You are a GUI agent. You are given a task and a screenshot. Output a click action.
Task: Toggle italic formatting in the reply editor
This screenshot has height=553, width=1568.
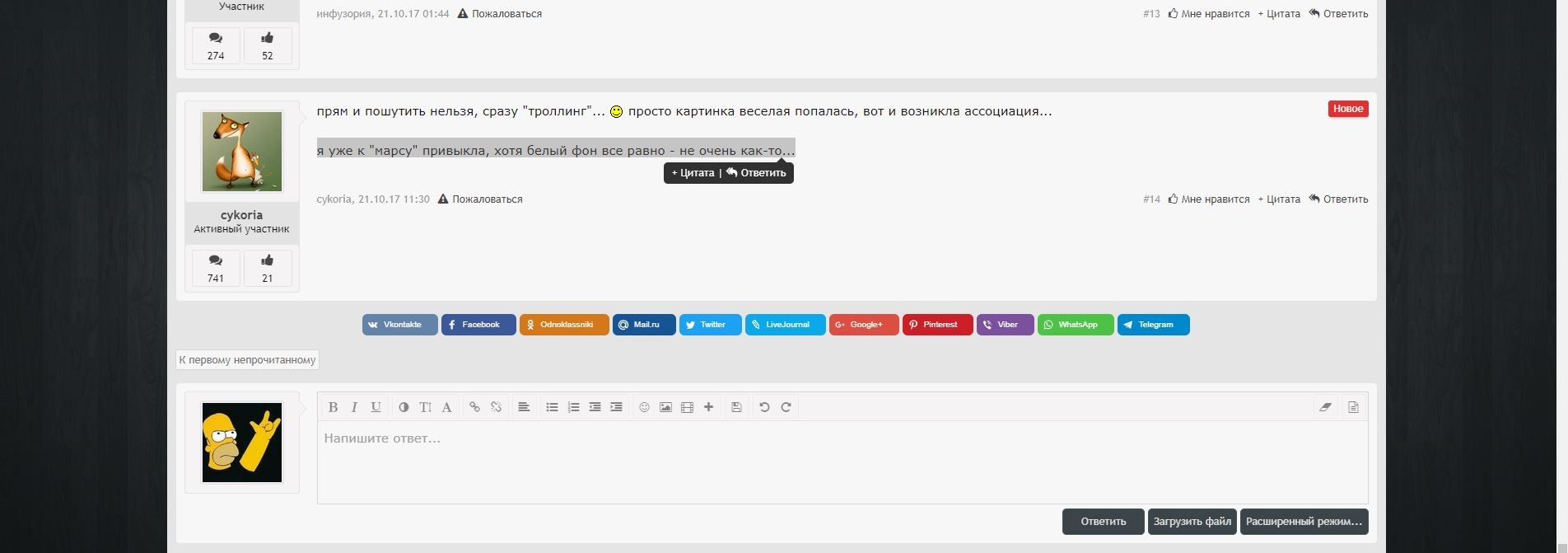[354, 407]
